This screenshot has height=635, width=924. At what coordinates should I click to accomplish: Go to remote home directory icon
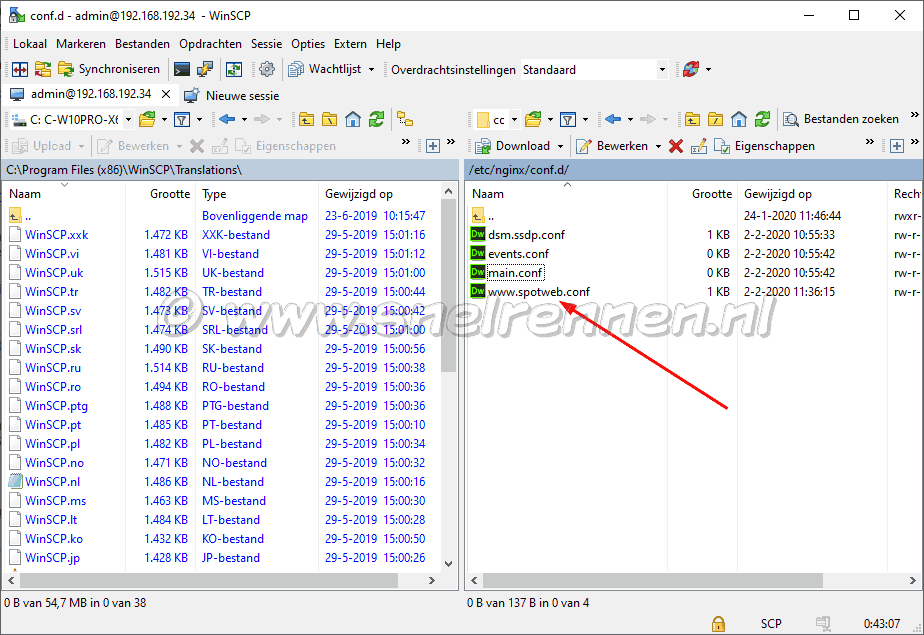pyautogui.click(x=739, y=120)
